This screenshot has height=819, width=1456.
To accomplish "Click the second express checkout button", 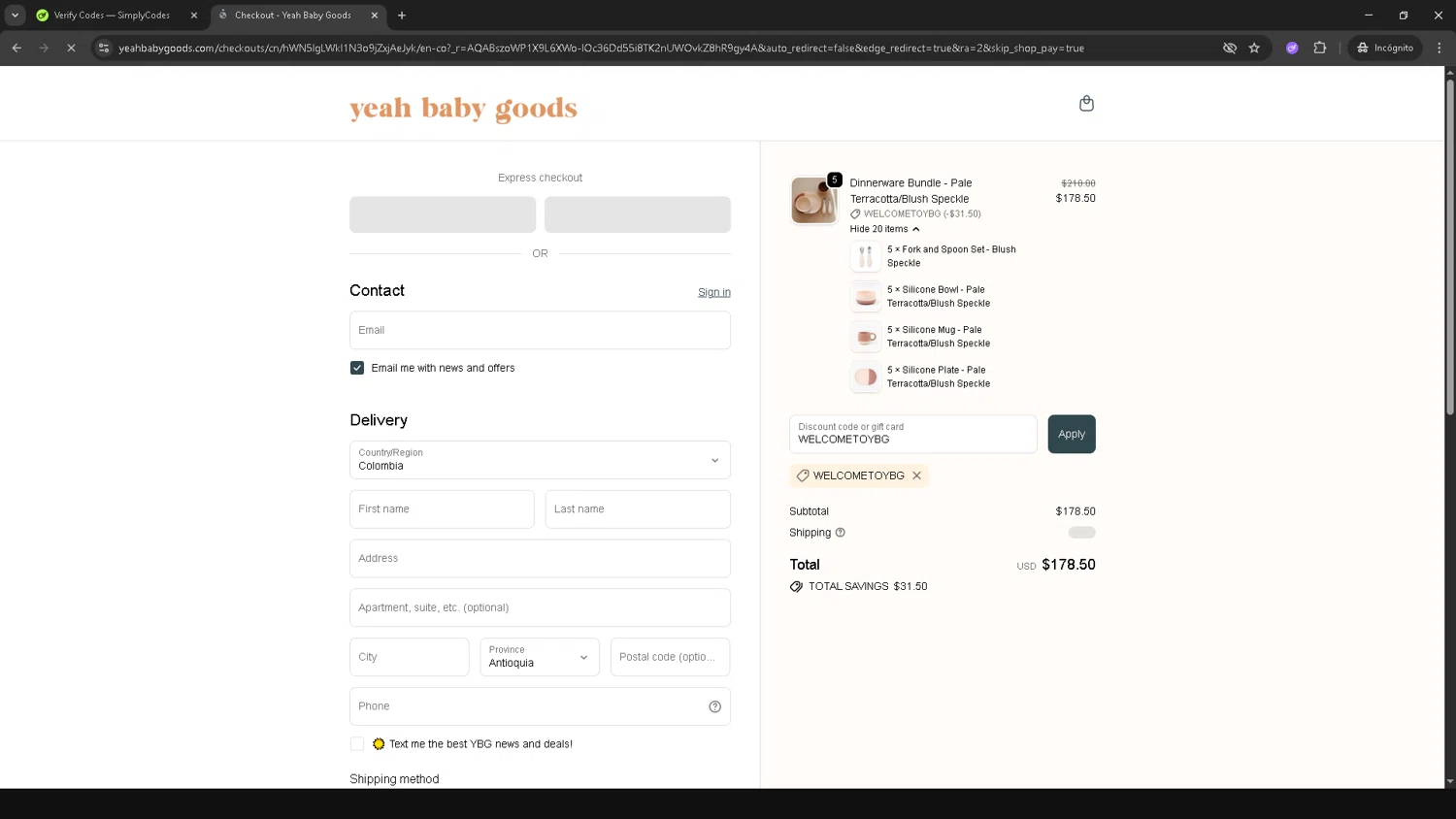I will point(638,214).
